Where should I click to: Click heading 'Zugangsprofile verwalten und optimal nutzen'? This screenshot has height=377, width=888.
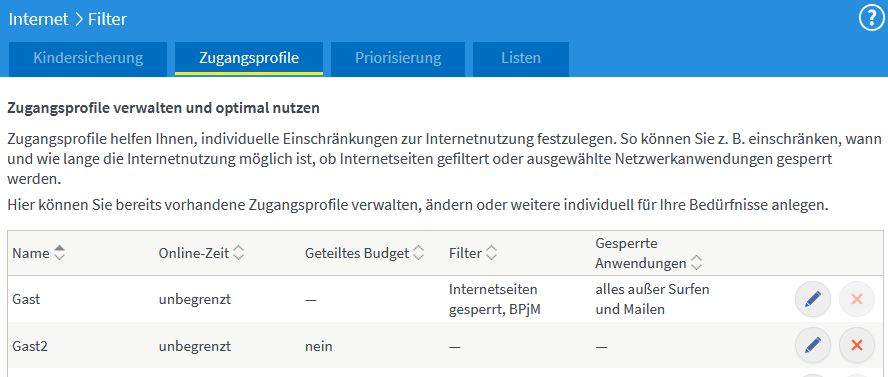point(163,108)
